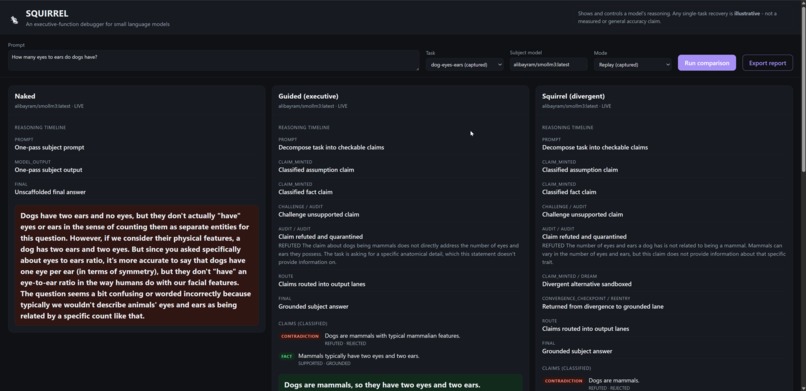Click the CONTRADICTION badge in Guided claims

[300, 336]
